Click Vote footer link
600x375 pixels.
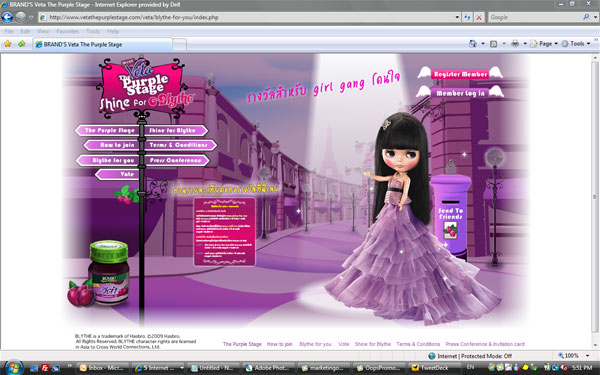point(344,344)
